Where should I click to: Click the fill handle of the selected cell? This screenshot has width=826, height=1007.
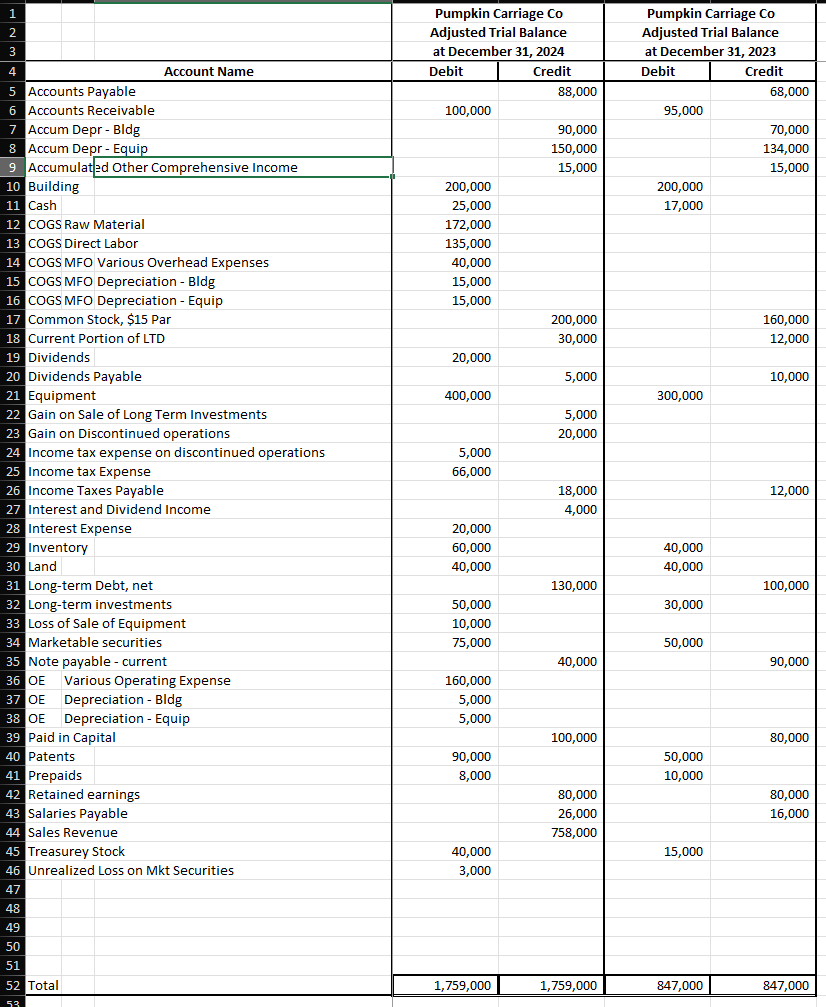392,177
